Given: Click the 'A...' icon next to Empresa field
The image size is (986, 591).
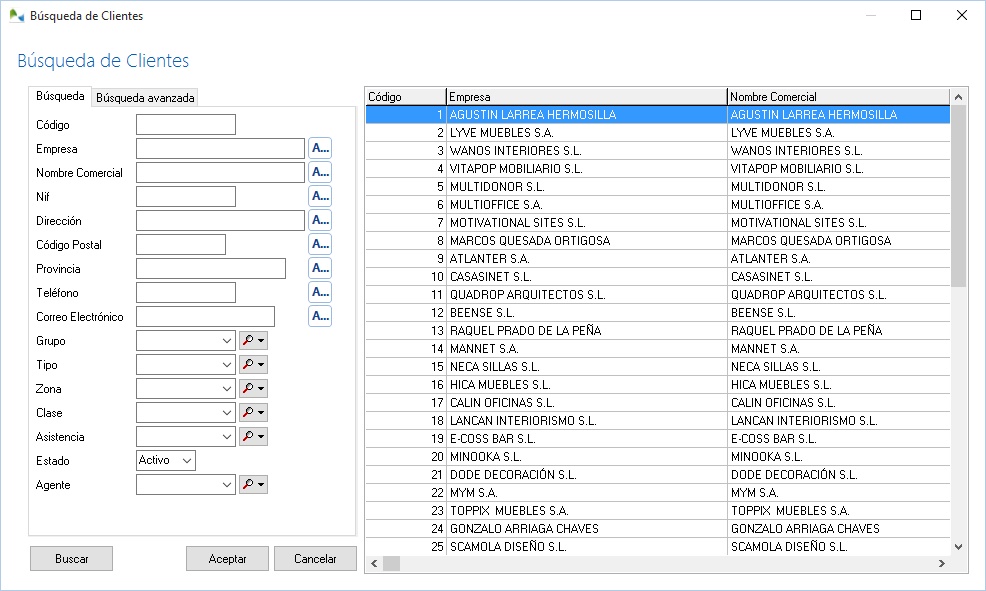Looking at the screenshot, I should (x=319, y=148).
